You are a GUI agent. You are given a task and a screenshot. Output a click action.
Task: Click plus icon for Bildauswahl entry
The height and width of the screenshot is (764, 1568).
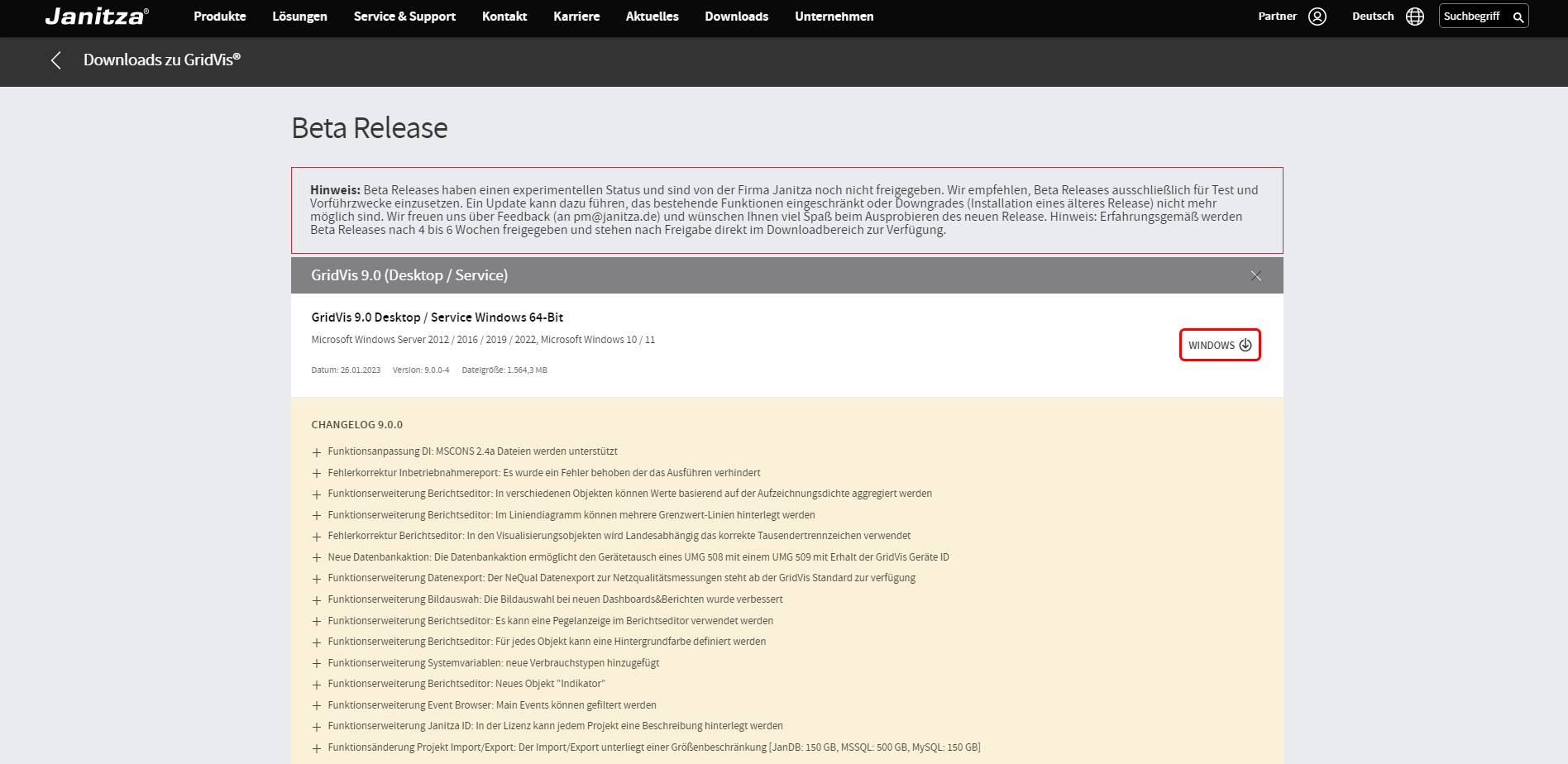tap(316, 600)
